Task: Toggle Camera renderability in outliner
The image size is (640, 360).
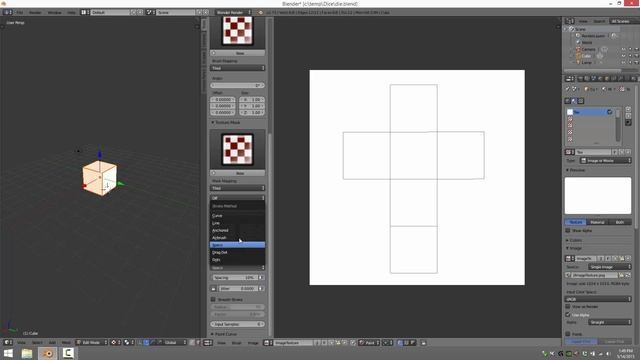Action: (636, 49)
